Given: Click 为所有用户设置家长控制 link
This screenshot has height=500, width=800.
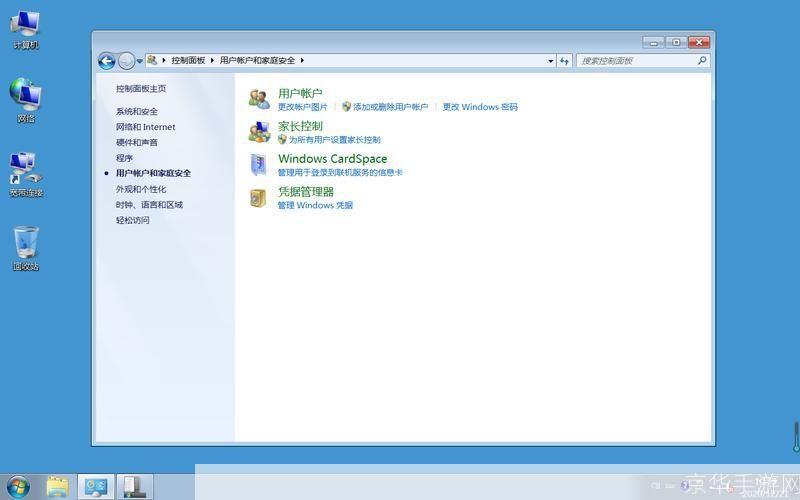Looking at the screenshot, I should click(335, 139).
